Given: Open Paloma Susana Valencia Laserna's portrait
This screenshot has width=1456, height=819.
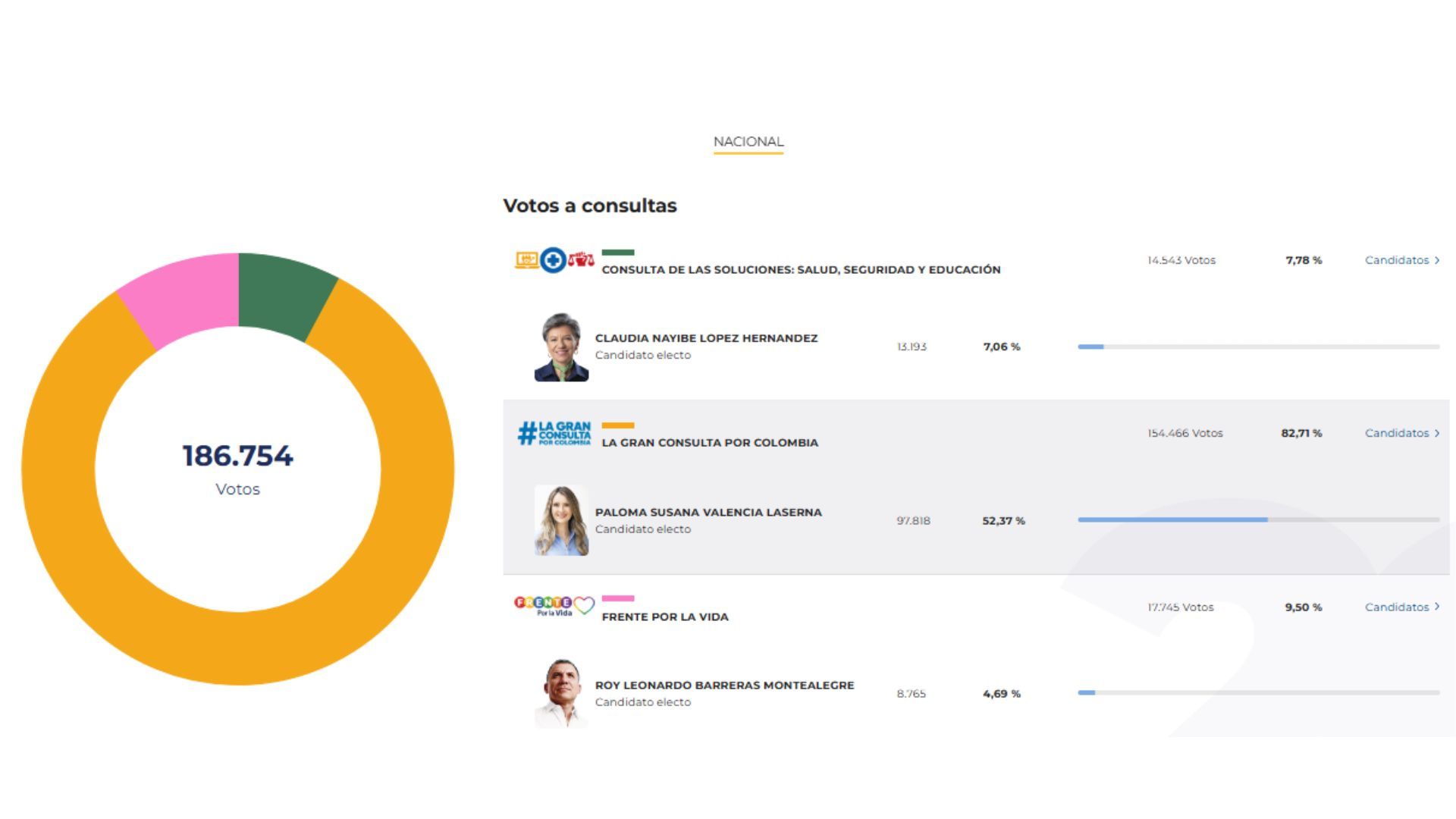Looking at the screenshot, I should 561,521.
